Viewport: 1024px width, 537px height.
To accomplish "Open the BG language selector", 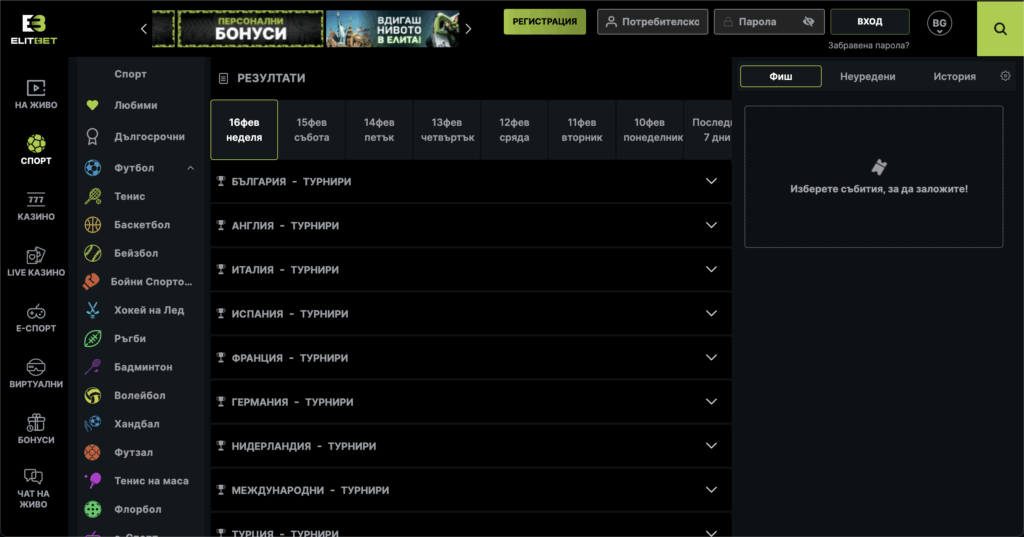I will tap(939, 23).
